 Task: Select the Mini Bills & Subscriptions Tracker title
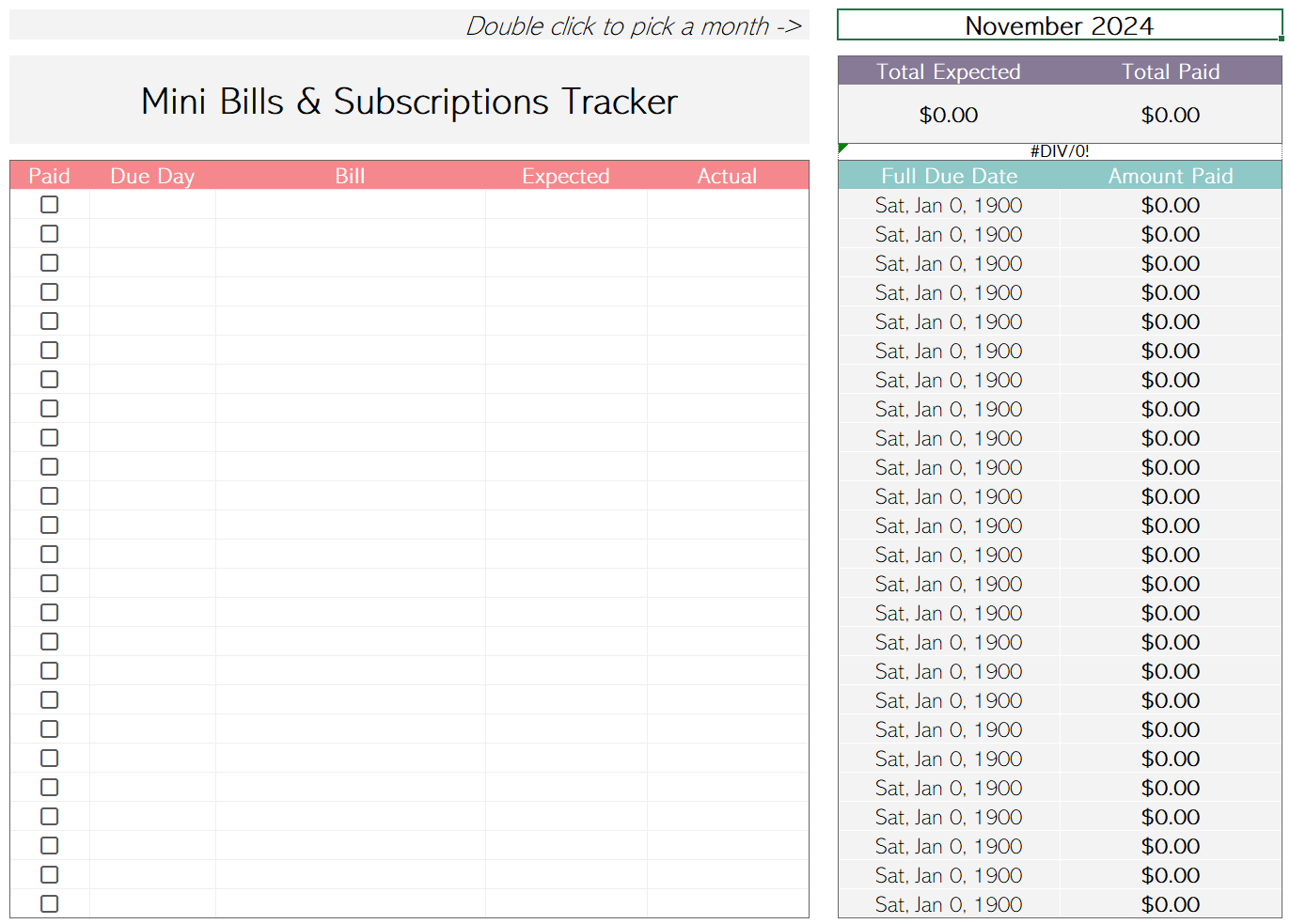[409, 101]
